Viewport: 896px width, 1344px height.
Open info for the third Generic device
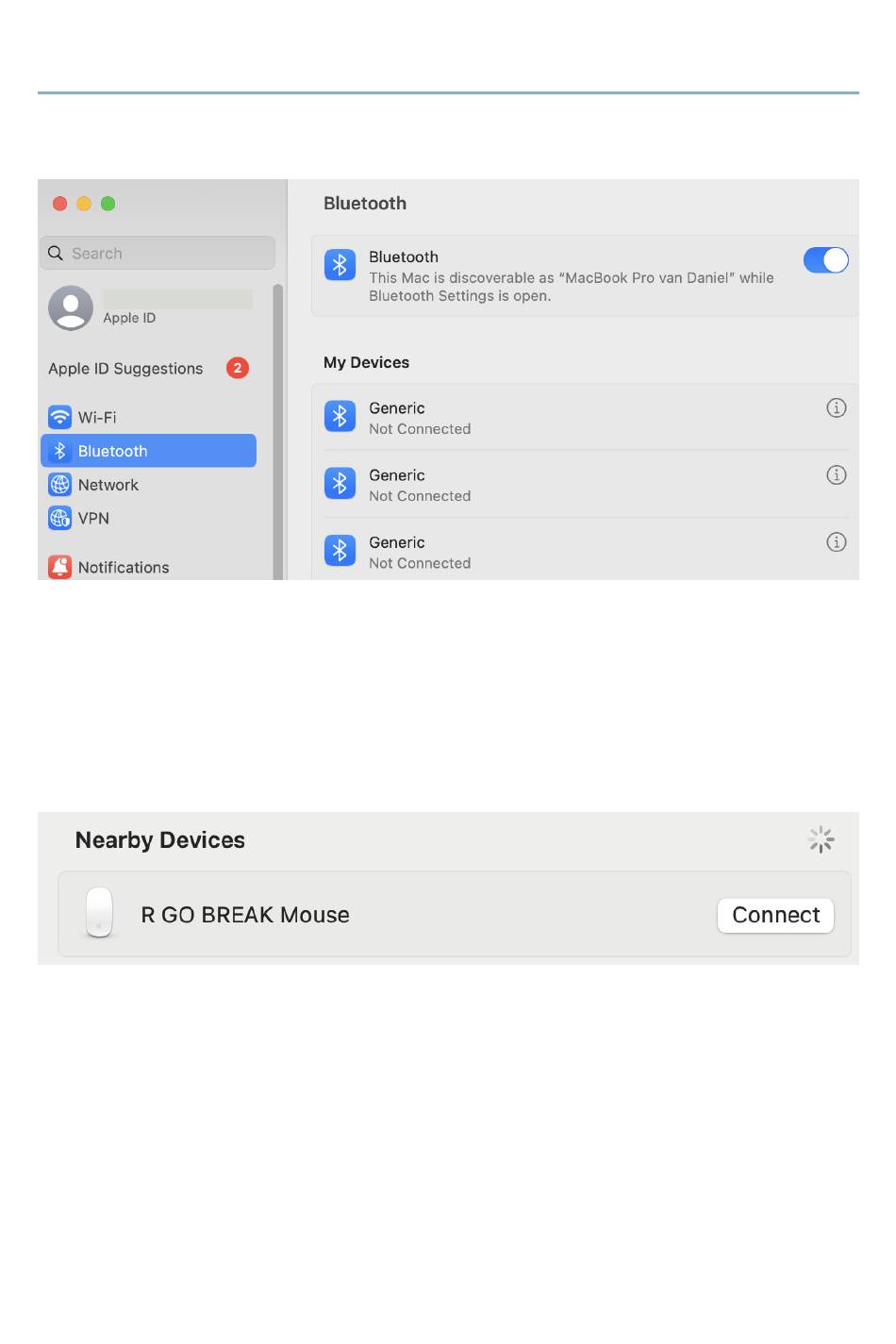(x=836, y=541)
